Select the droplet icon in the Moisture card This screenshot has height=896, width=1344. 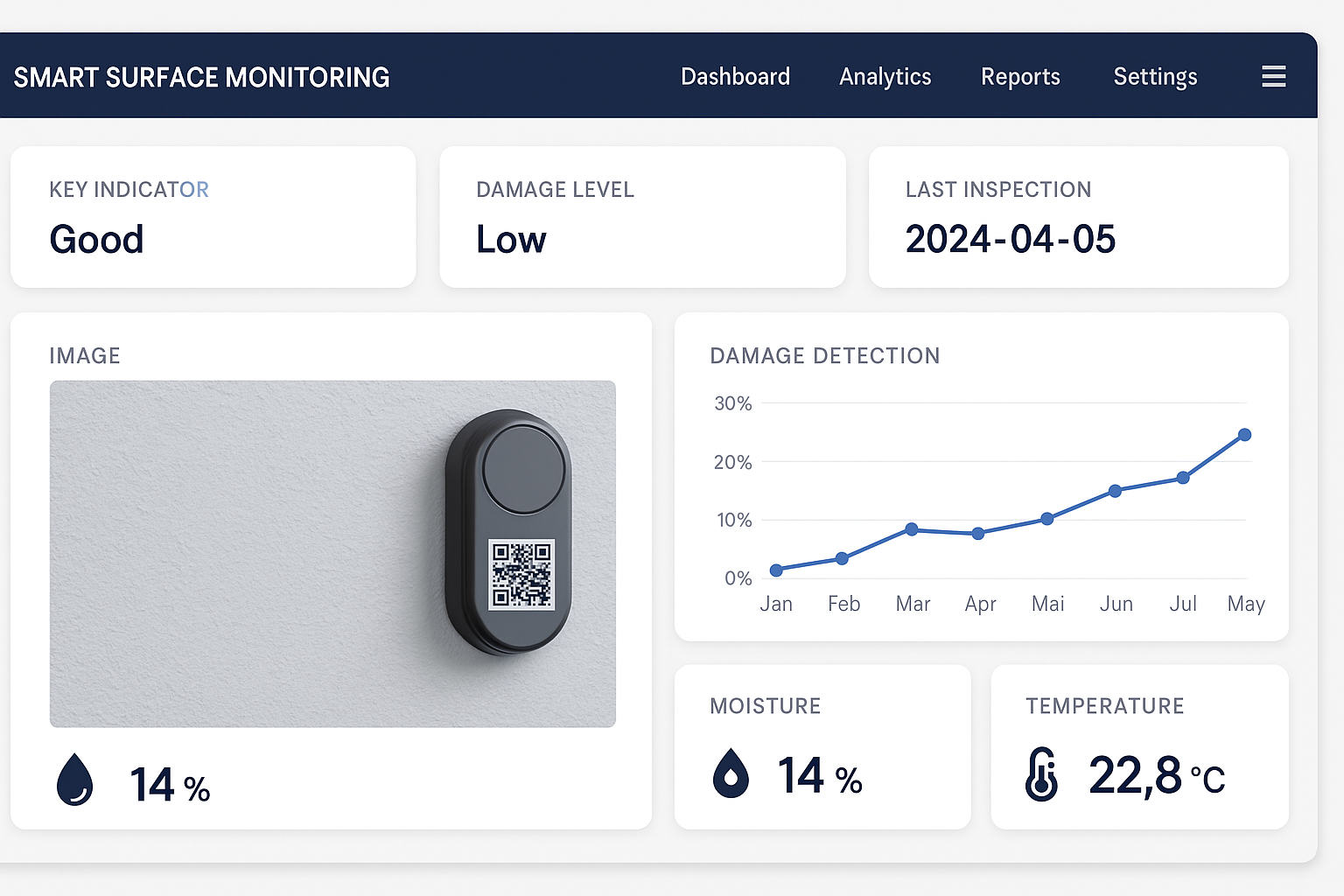tap(731, 773)
